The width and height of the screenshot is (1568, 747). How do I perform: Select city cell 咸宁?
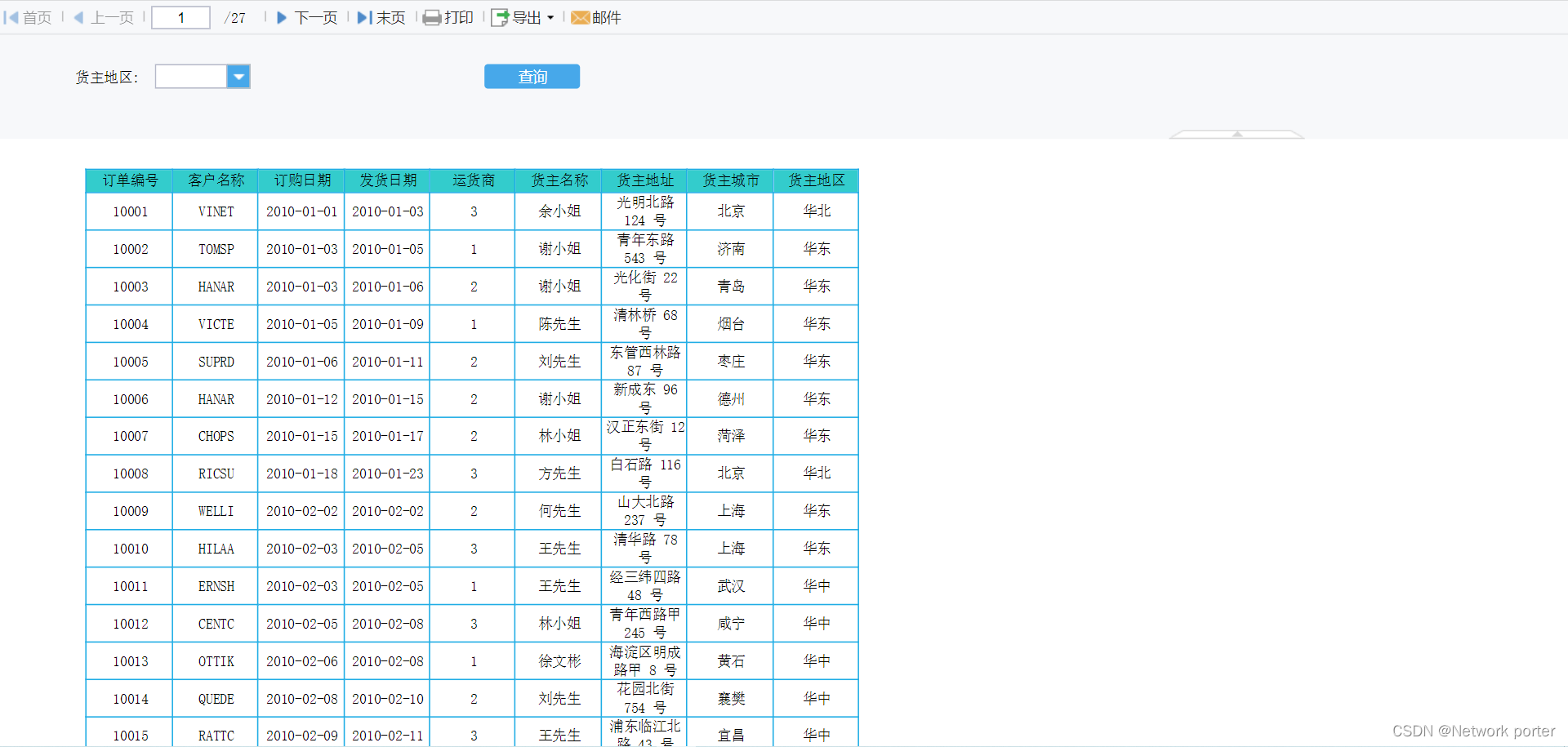pos(731,624)
